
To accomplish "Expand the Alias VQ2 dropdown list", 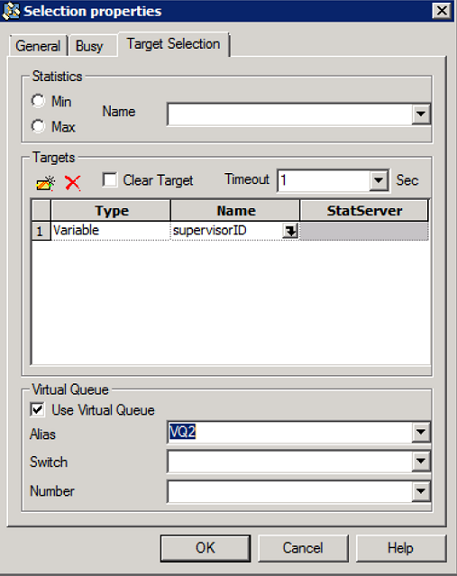I will 421,432.
